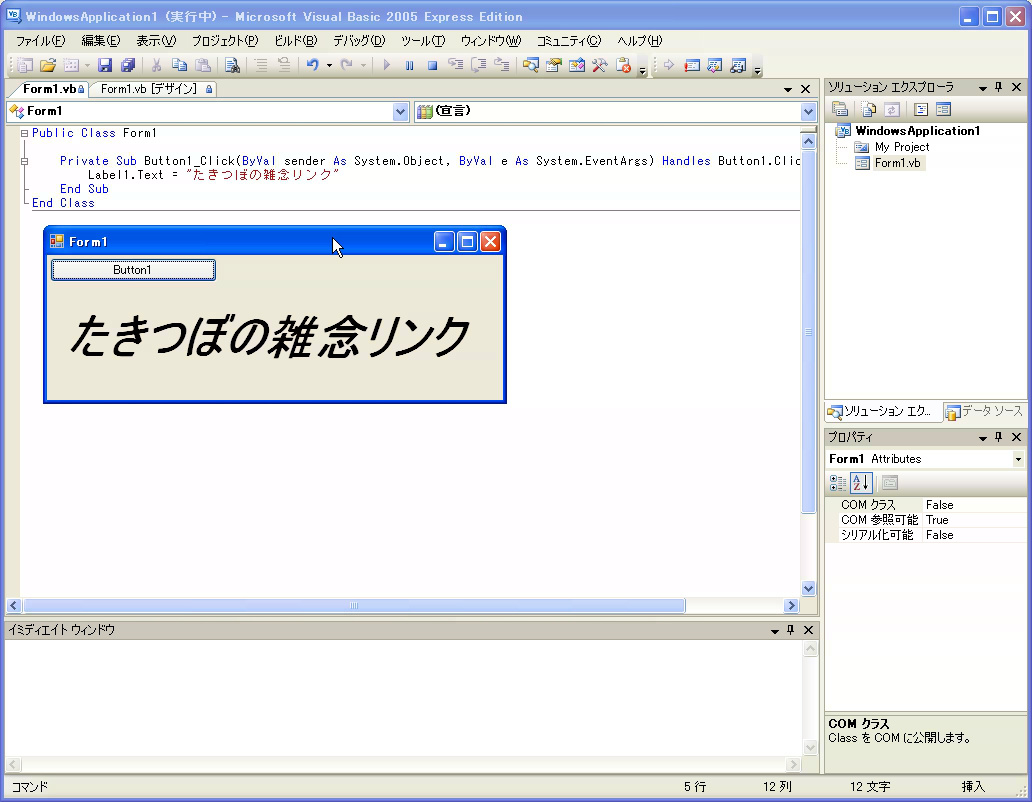The height and width of the screenshot is (802, 1032).
Task: Click the code editor horizontal scrollbar thumb
Action: click(x=354, y=605)
